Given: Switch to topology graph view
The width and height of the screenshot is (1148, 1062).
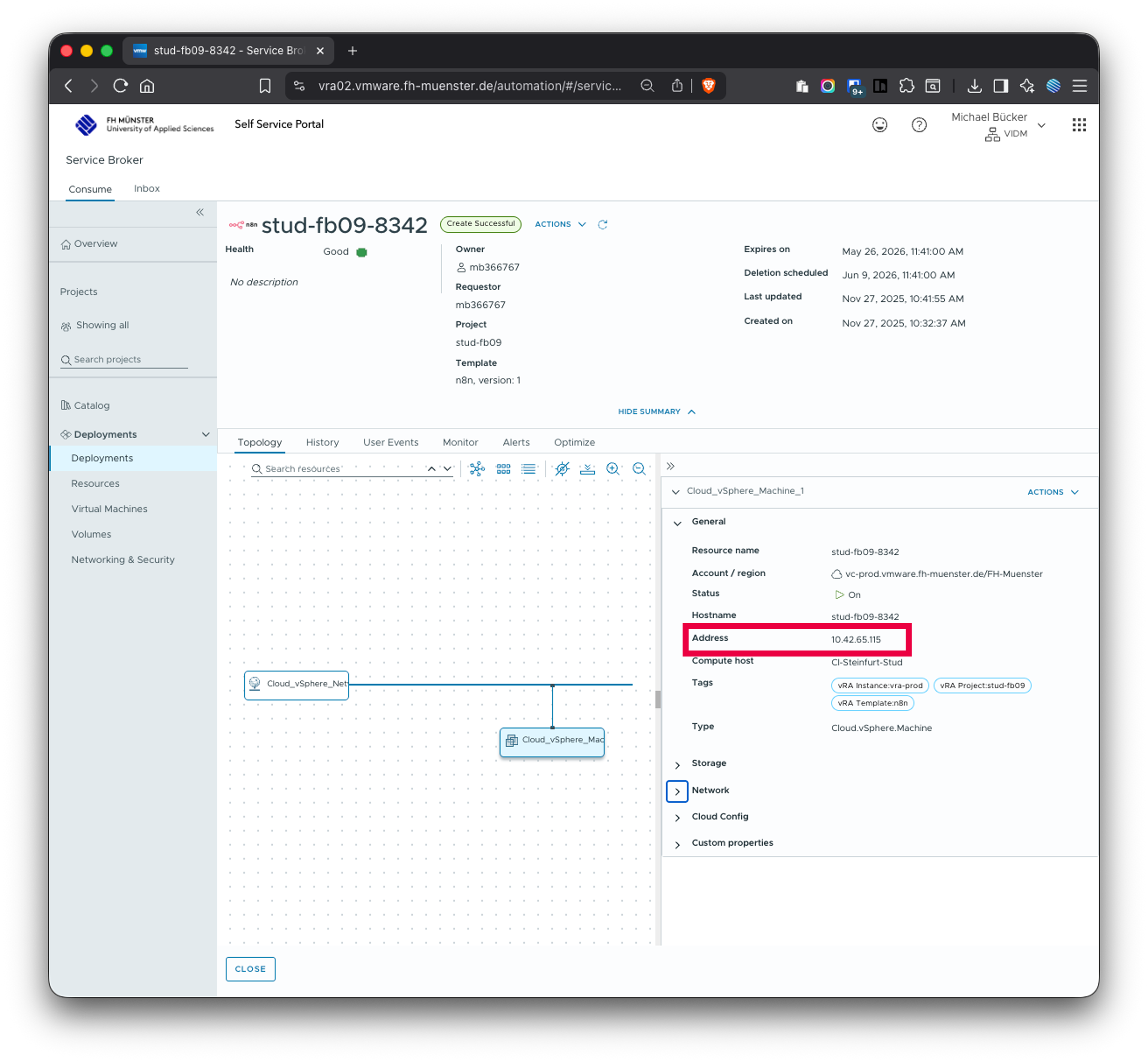Looking at the screenshot, I should 477,469.
